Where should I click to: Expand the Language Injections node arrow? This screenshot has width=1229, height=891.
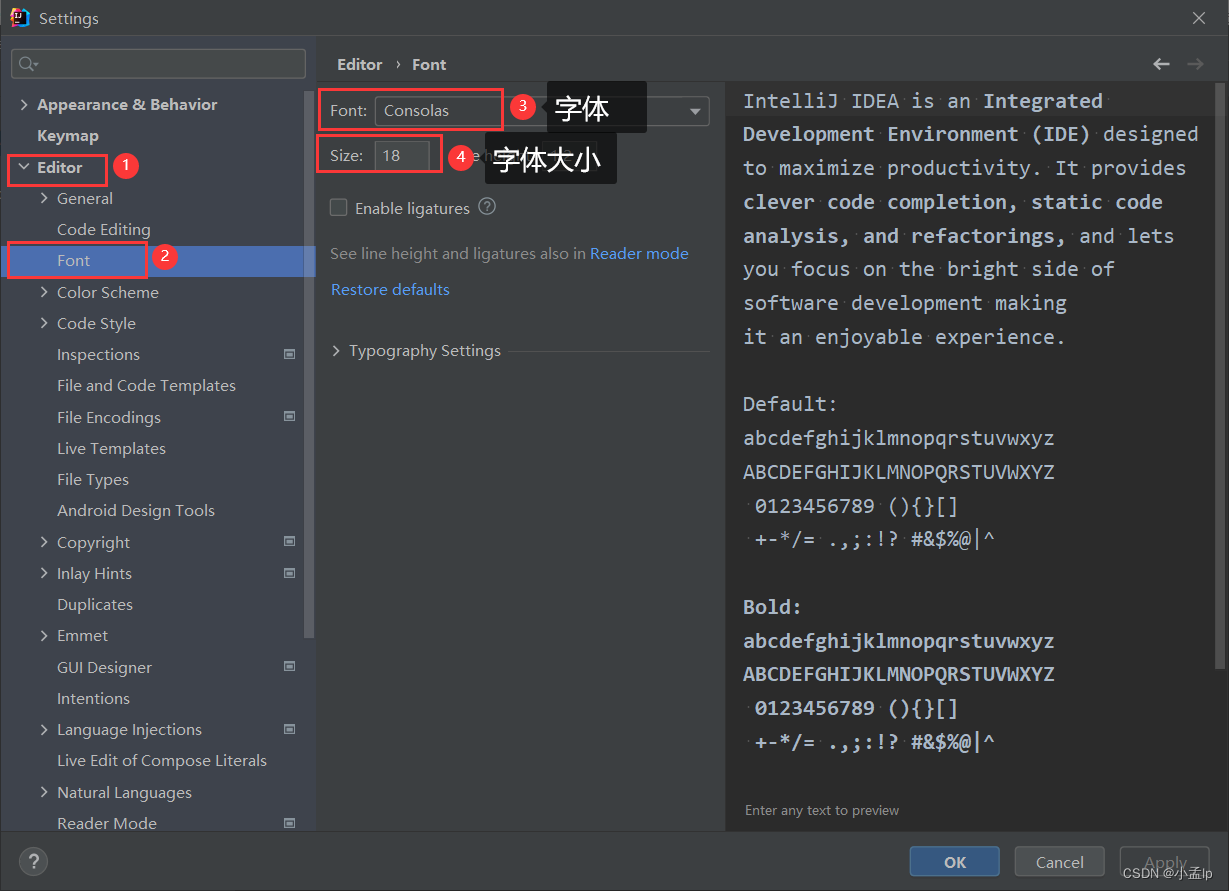(44, 729)
